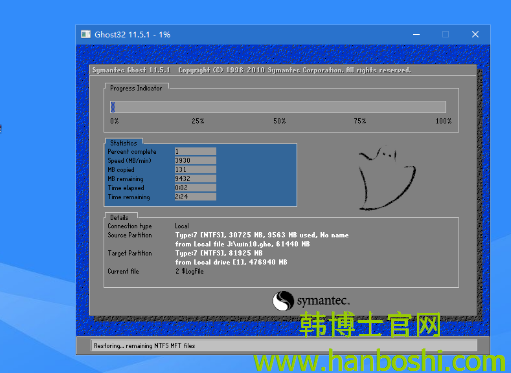This screenshot has width=511, height=373.
Task: Click the 'MB copied' label
Action: (121, 170)
